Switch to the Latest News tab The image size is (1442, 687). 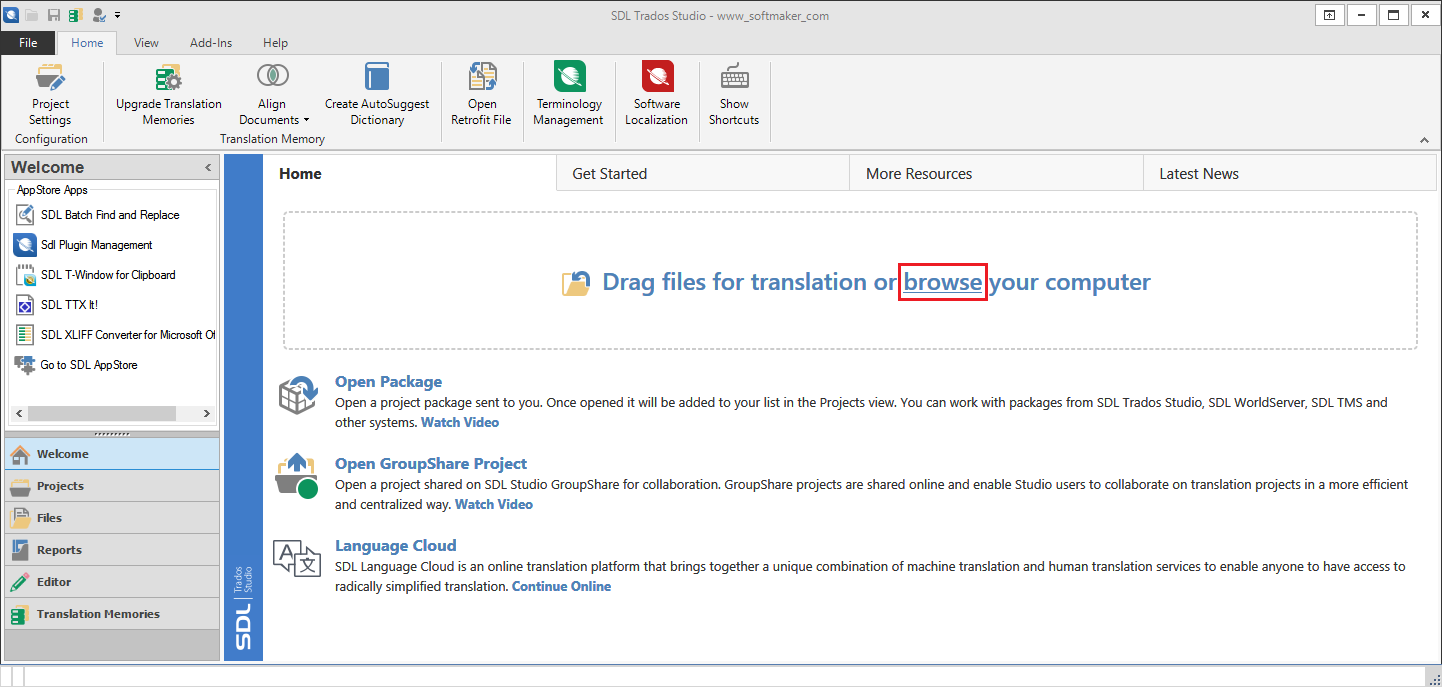1290,173
